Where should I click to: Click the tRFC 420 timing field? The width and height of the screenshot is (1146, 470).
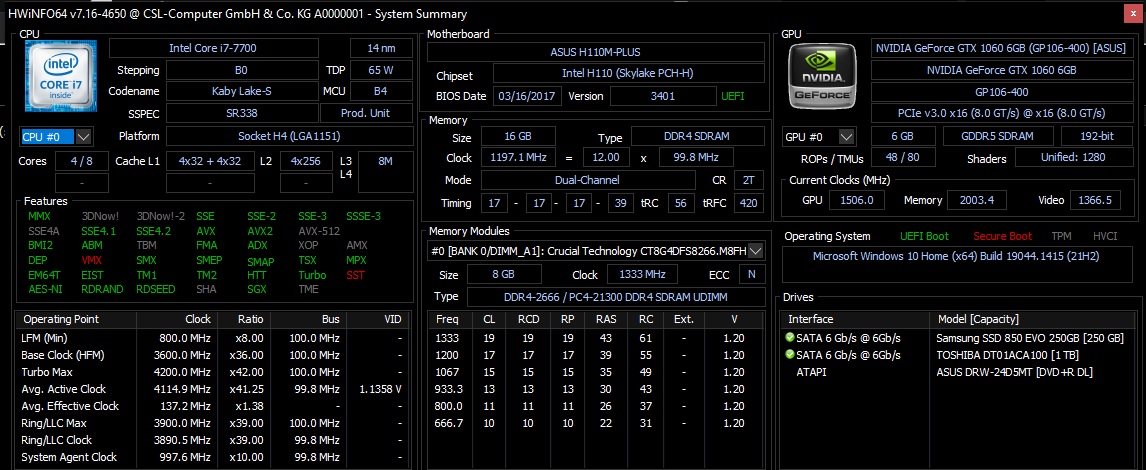pyautogui.click(x=748, y=203)
